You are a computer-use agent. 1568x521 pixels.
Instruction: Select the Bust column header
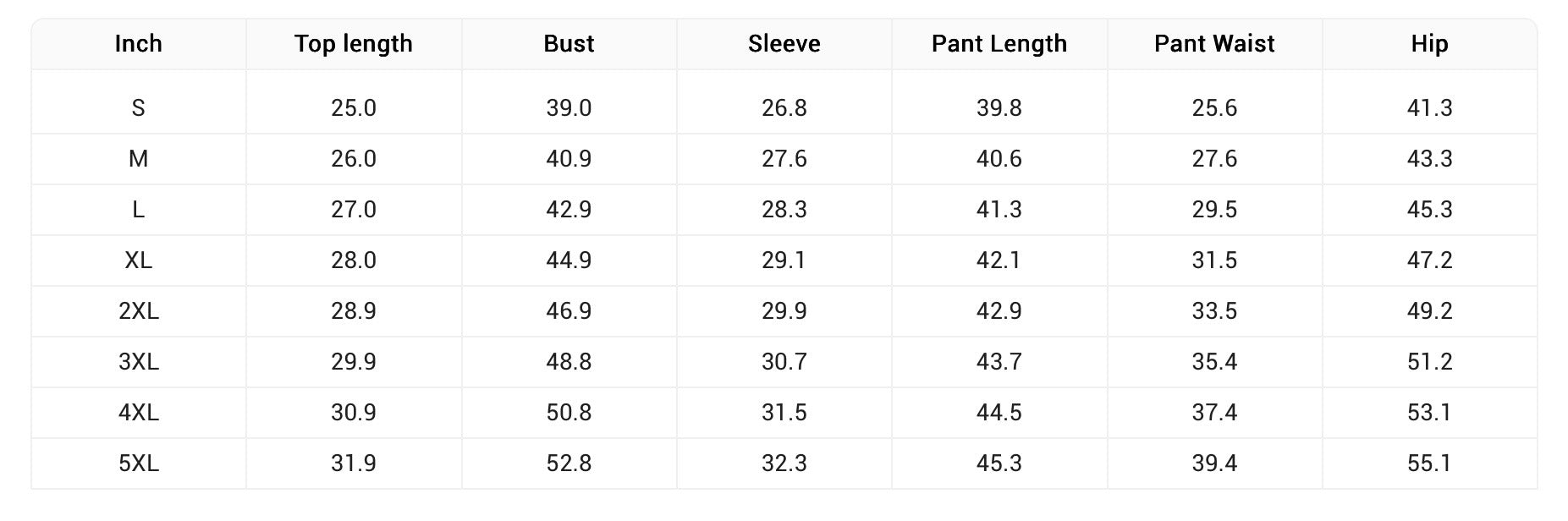pyautogui.click(x=569, y=44)
